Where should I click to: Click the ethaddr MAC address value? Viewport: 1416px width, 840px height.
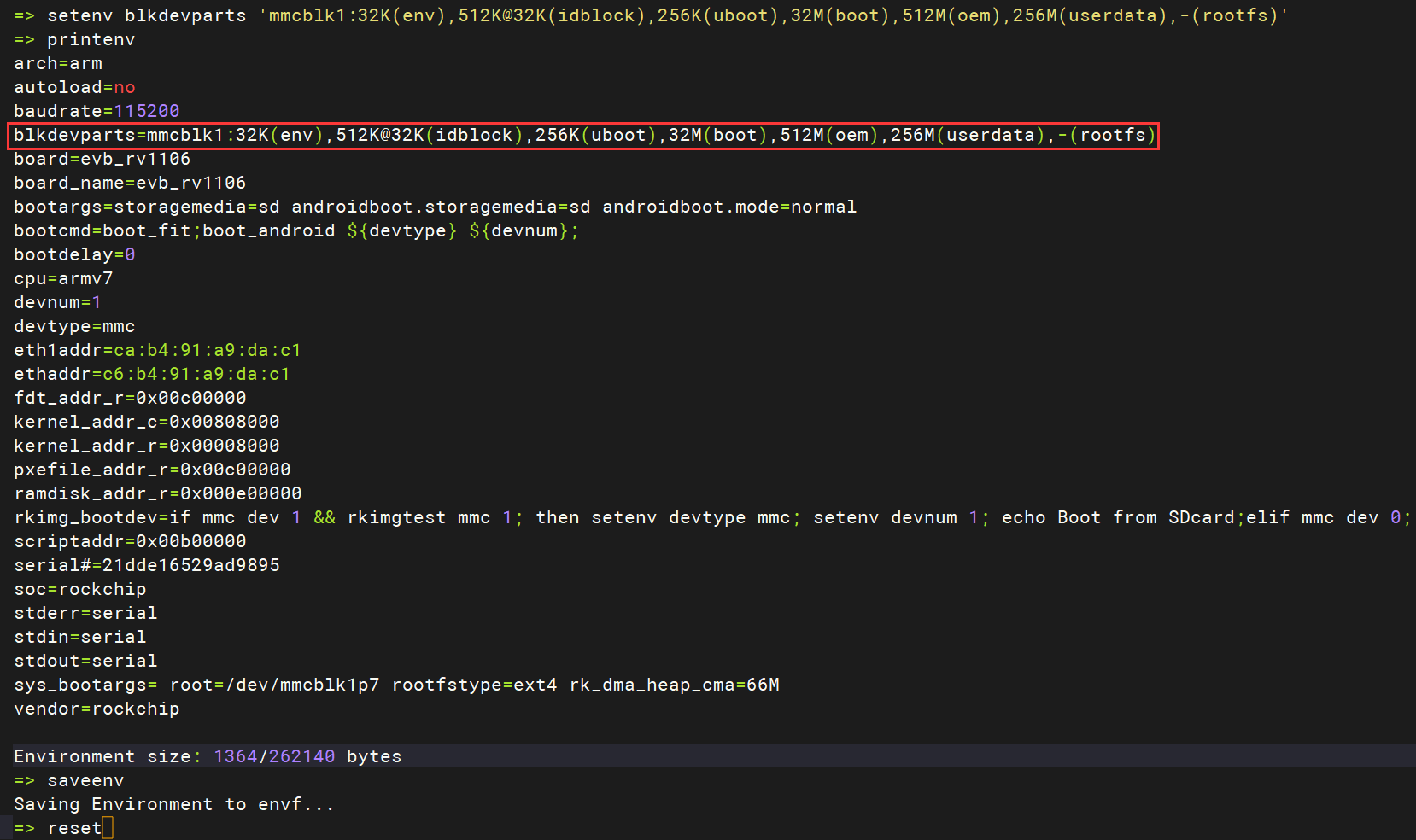[x=196, y=374]
